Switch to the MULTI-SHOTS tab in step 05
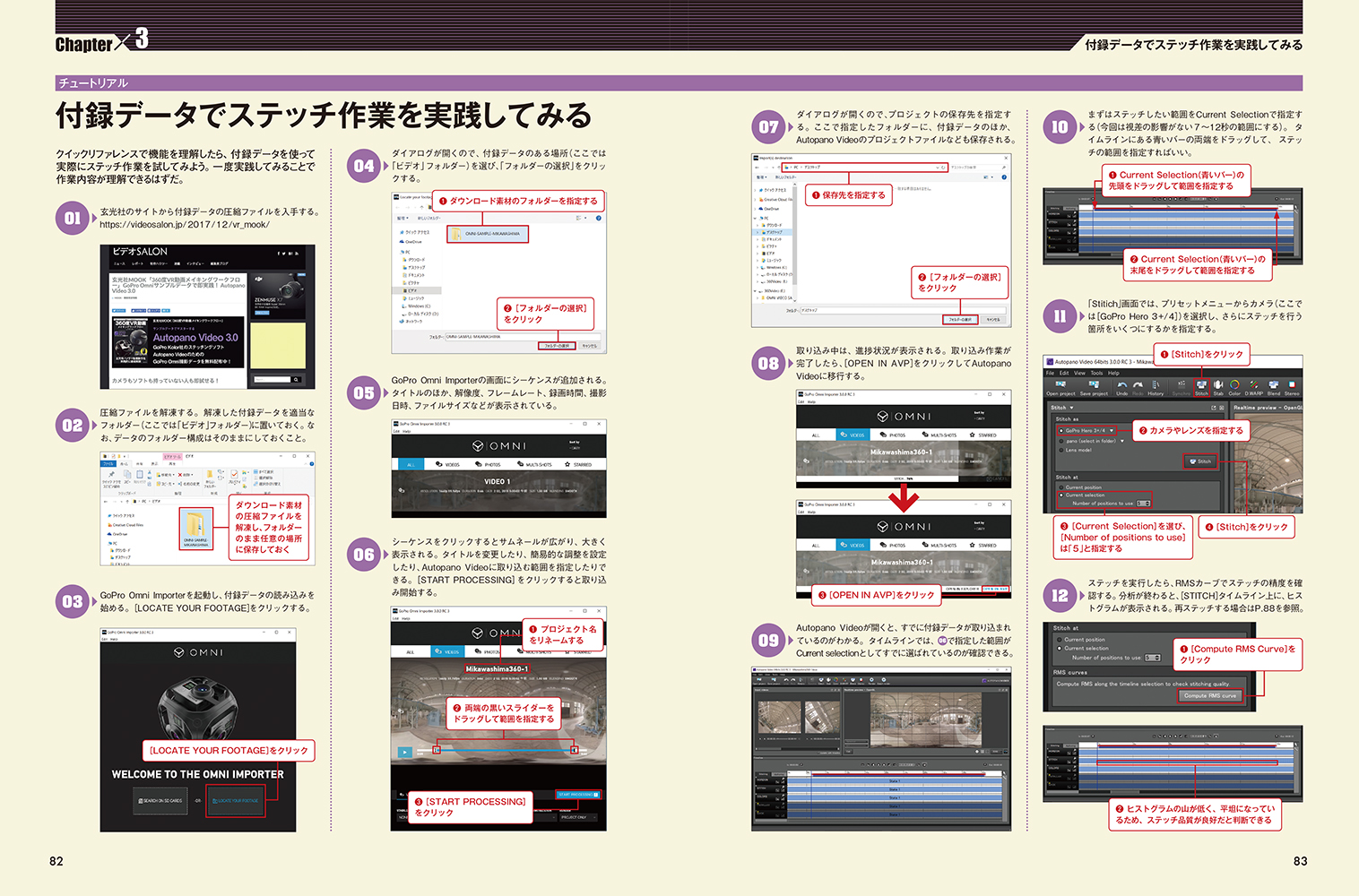Image resolution: width=1359 pixels, height=896 pixels. pos(538,465)
